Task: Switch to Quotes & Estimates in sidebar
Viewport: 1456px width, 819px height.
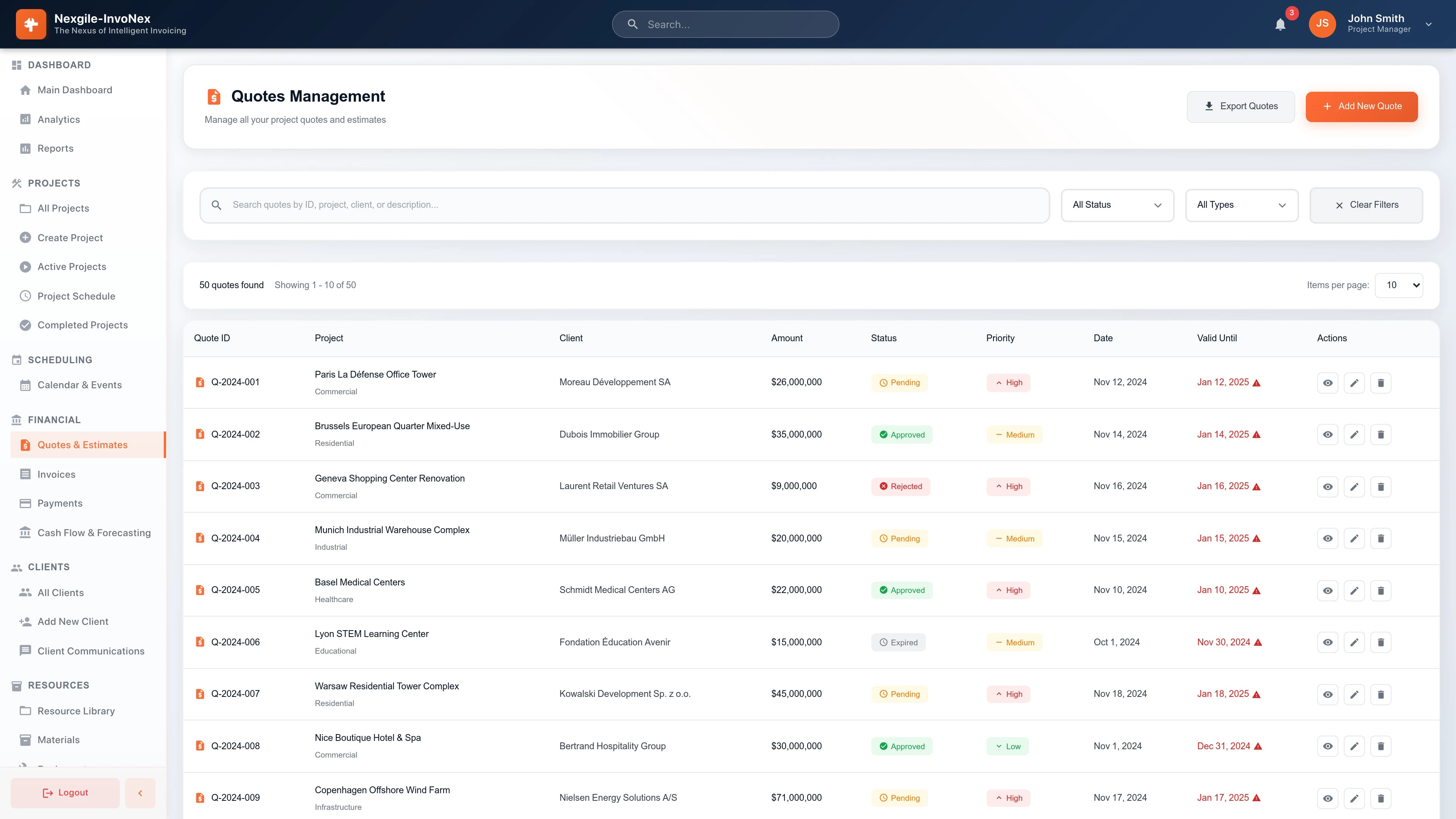Action: [x=83, y=445]
